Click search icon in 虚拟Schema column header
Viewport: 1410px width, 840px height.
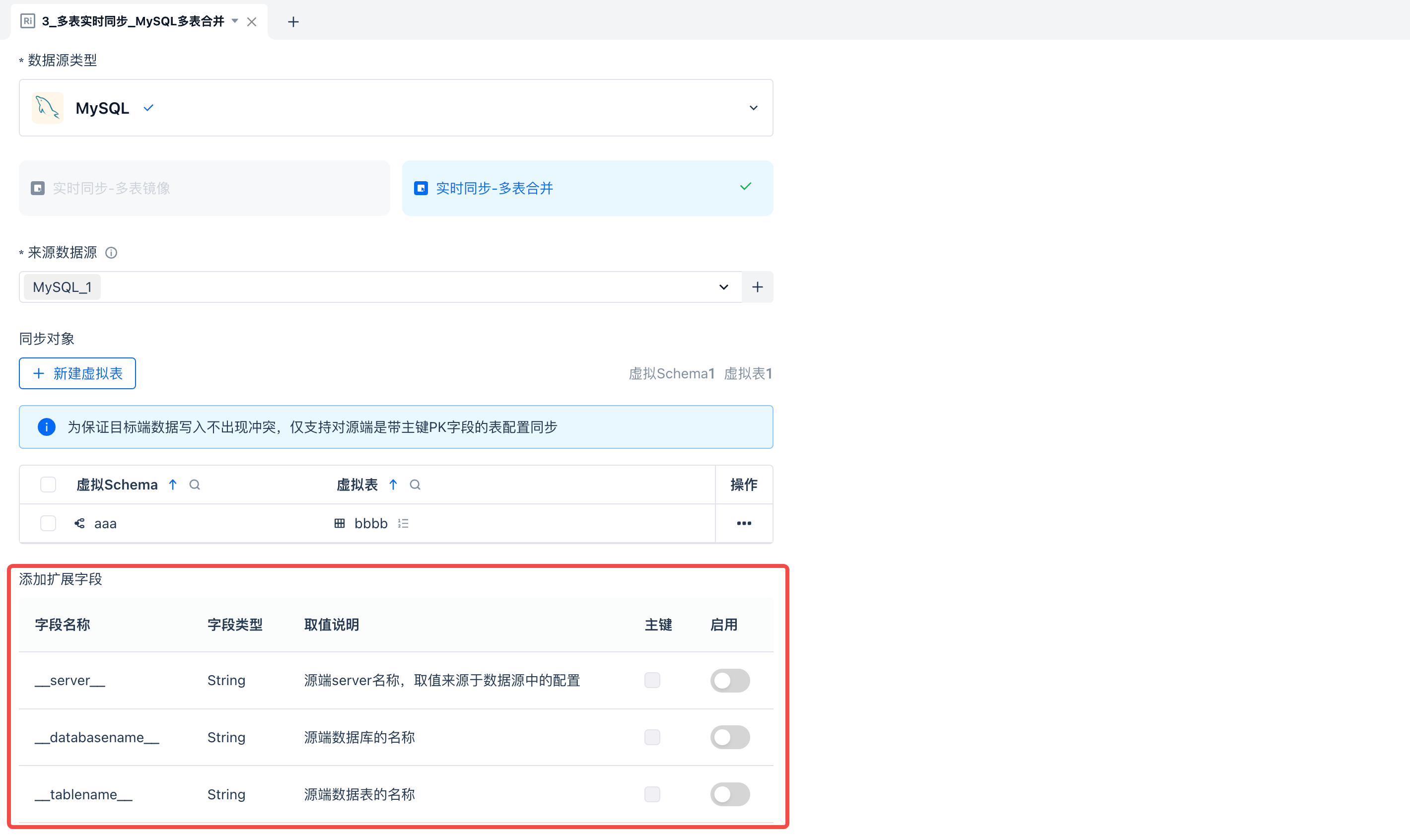[195, 485]
